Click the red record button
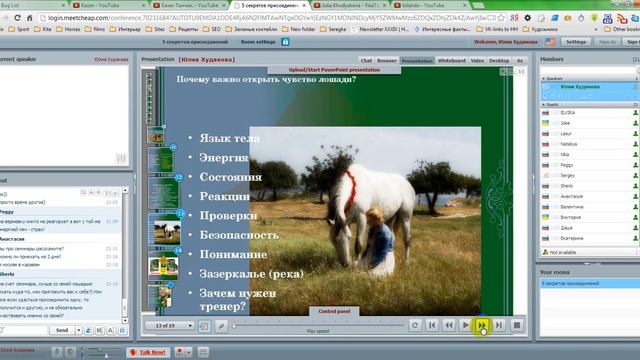 pos(179,352)
